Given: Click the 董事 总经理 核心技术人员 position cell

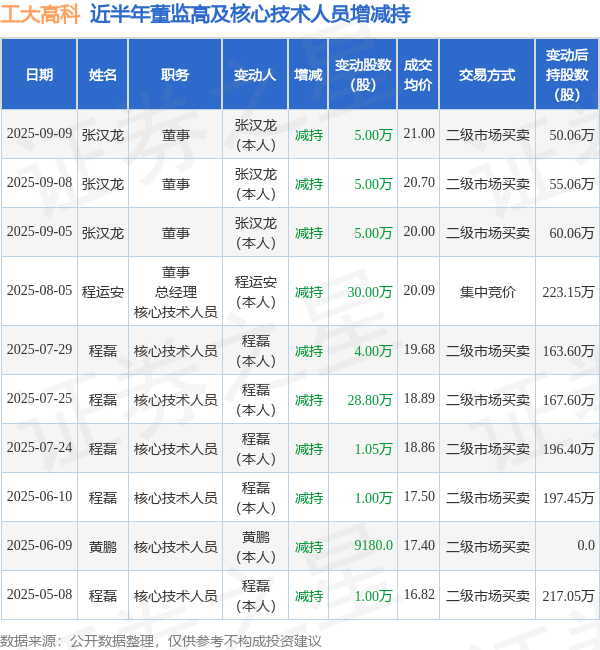Looking at the screenshot, I should (175, 292).
